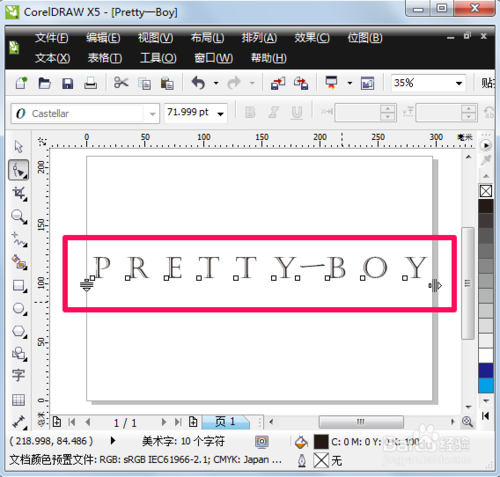500x477 pixels.
Task: Open the 35% zoom level dropdown
Action: (x=459, y=83)
